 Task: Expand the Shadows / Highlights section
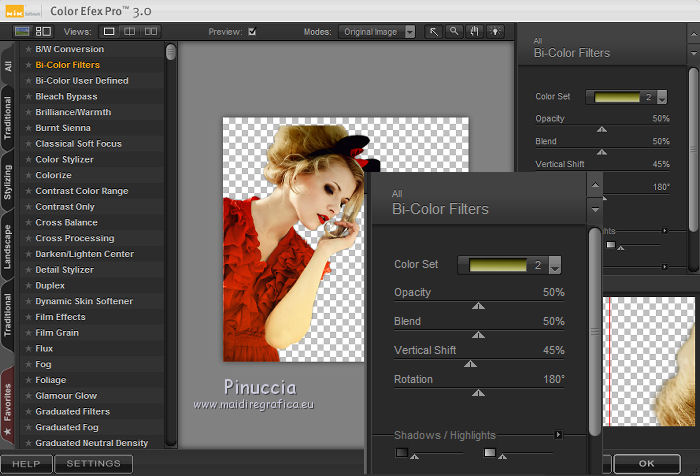point(558,435)
